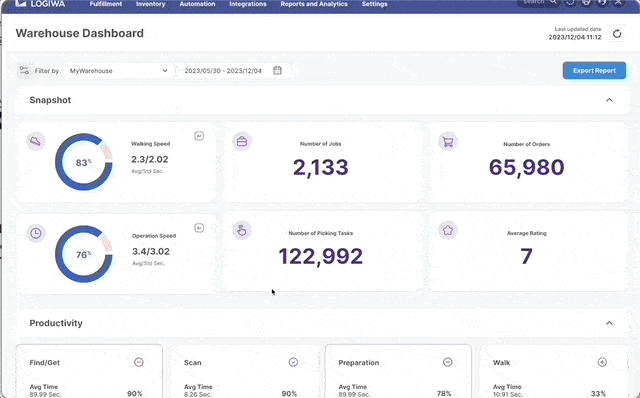Click the plus status icon on Walk card
This screenshot has width=640, height=398.
pyautogui.click(x=602, y=362)
